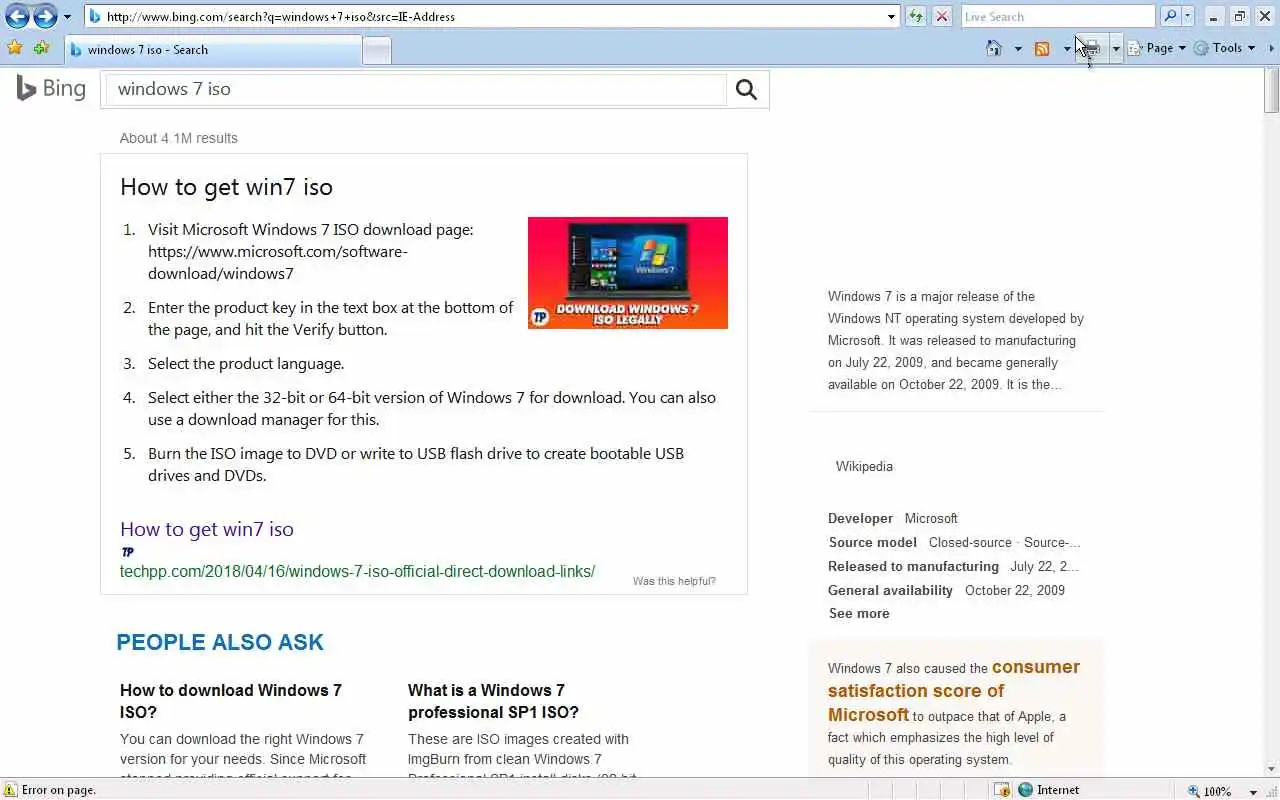
Task: Click the Bing logo
Action: pyautogui.click(x=51, y=89)
